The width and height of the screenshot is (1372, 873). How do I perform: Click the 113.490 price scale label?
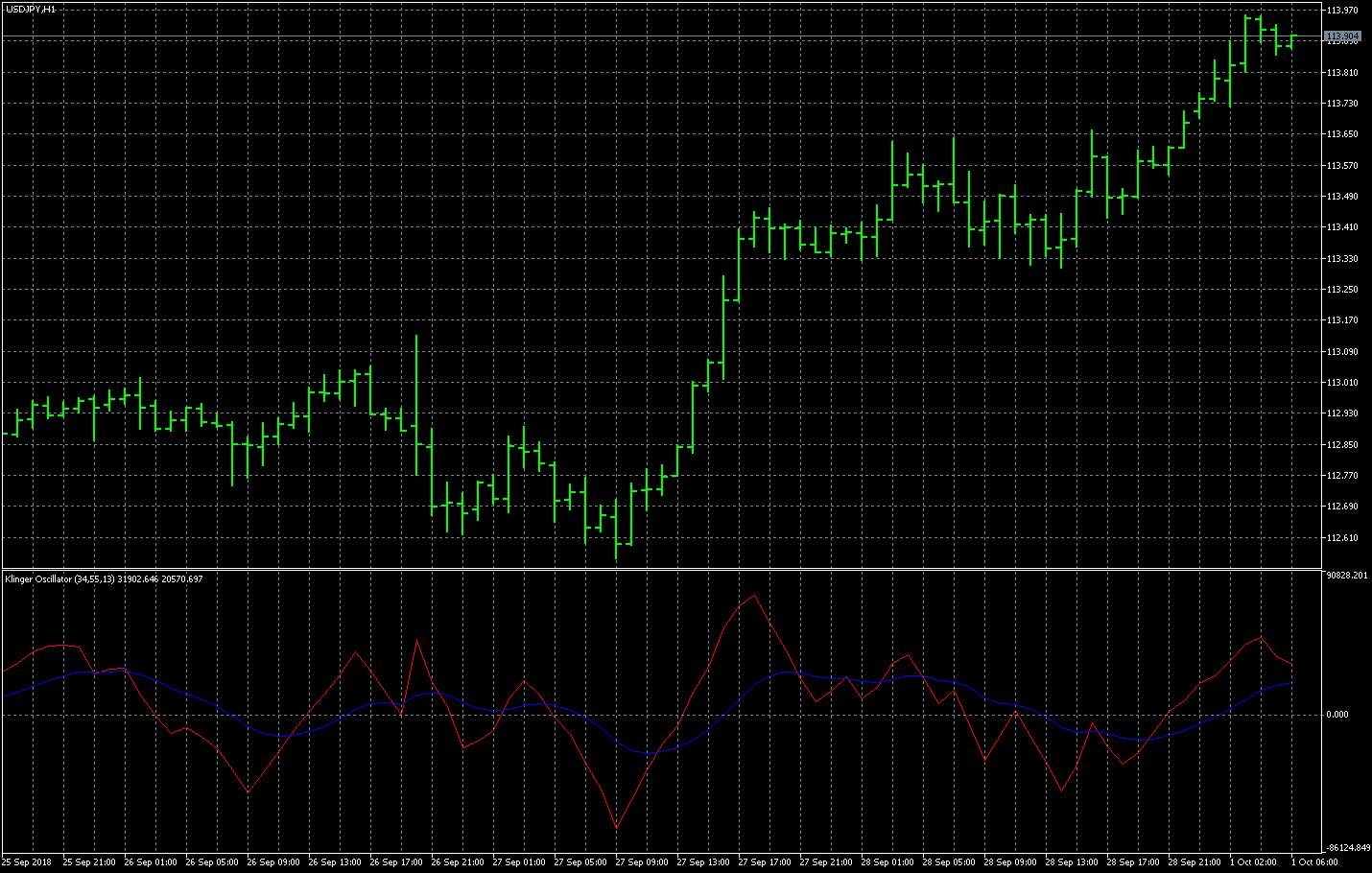point(1342,197)
